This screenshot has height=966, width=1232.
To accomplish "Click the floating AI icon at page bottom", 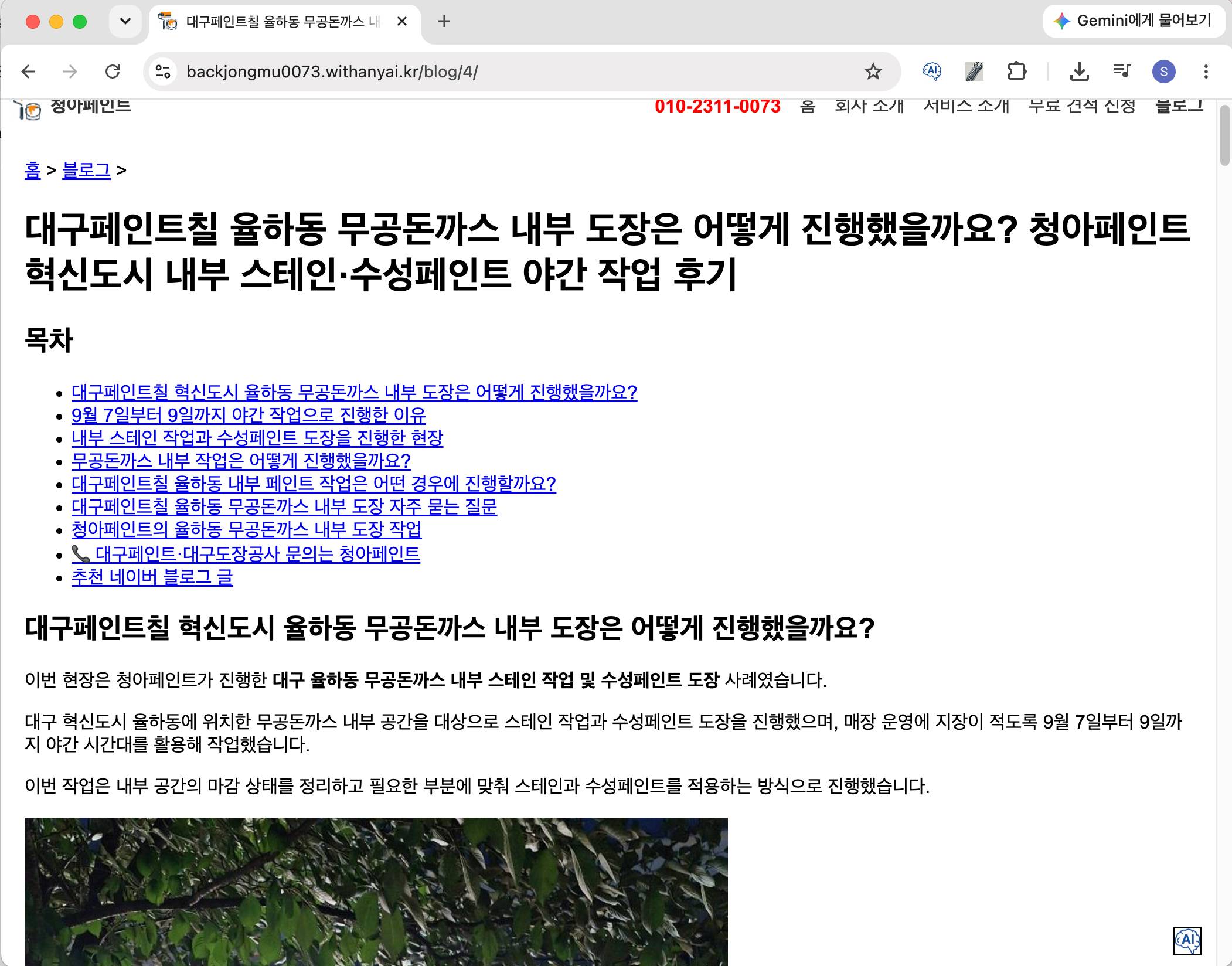I will click(1187, 941).
